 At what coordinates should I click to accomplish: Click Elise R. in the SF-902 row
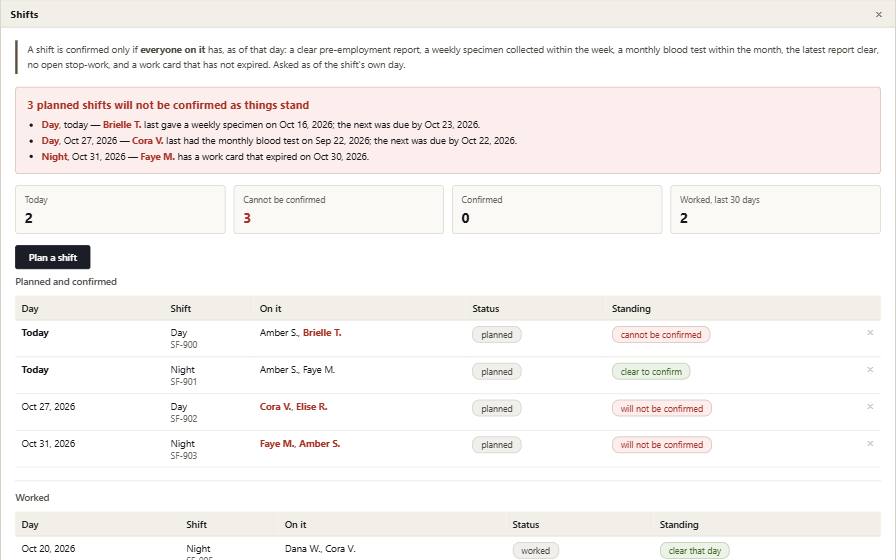pyautogui.click(x=311, y=407)
